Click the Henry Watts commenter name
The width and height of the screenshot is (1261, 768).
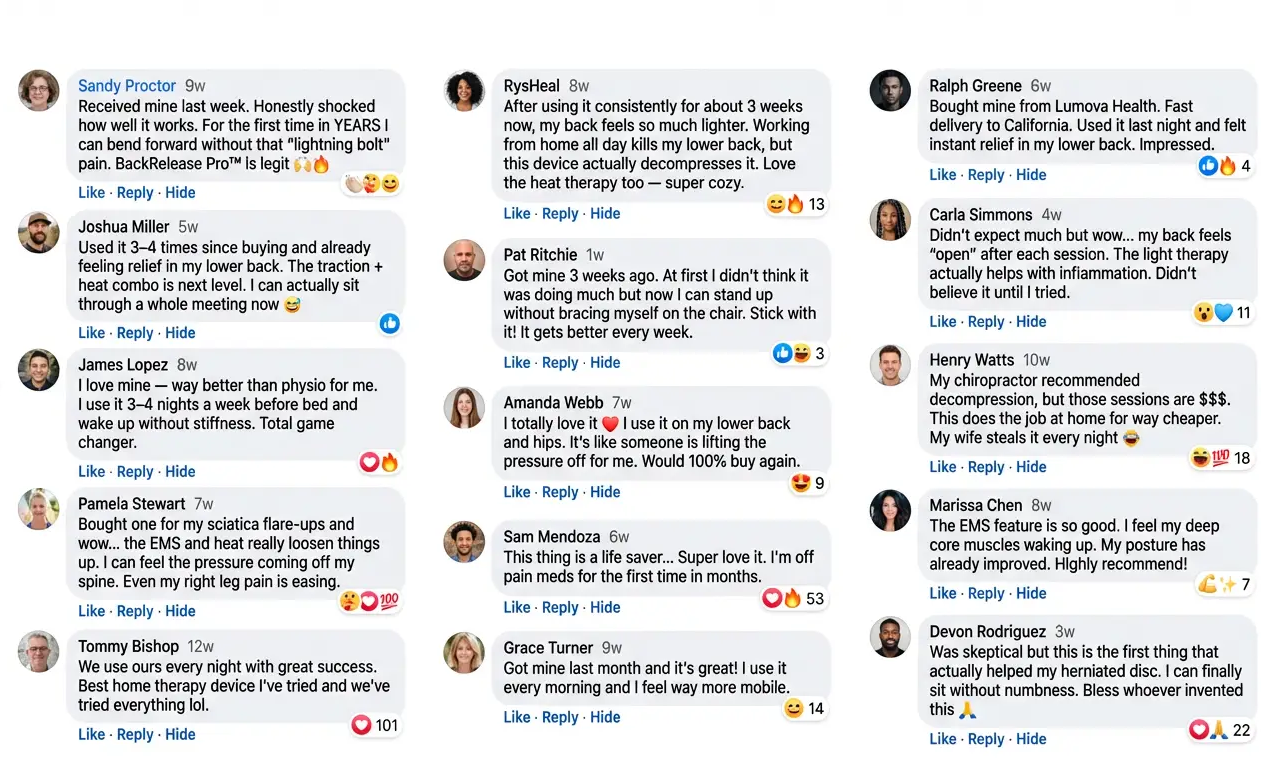[972, 360]
